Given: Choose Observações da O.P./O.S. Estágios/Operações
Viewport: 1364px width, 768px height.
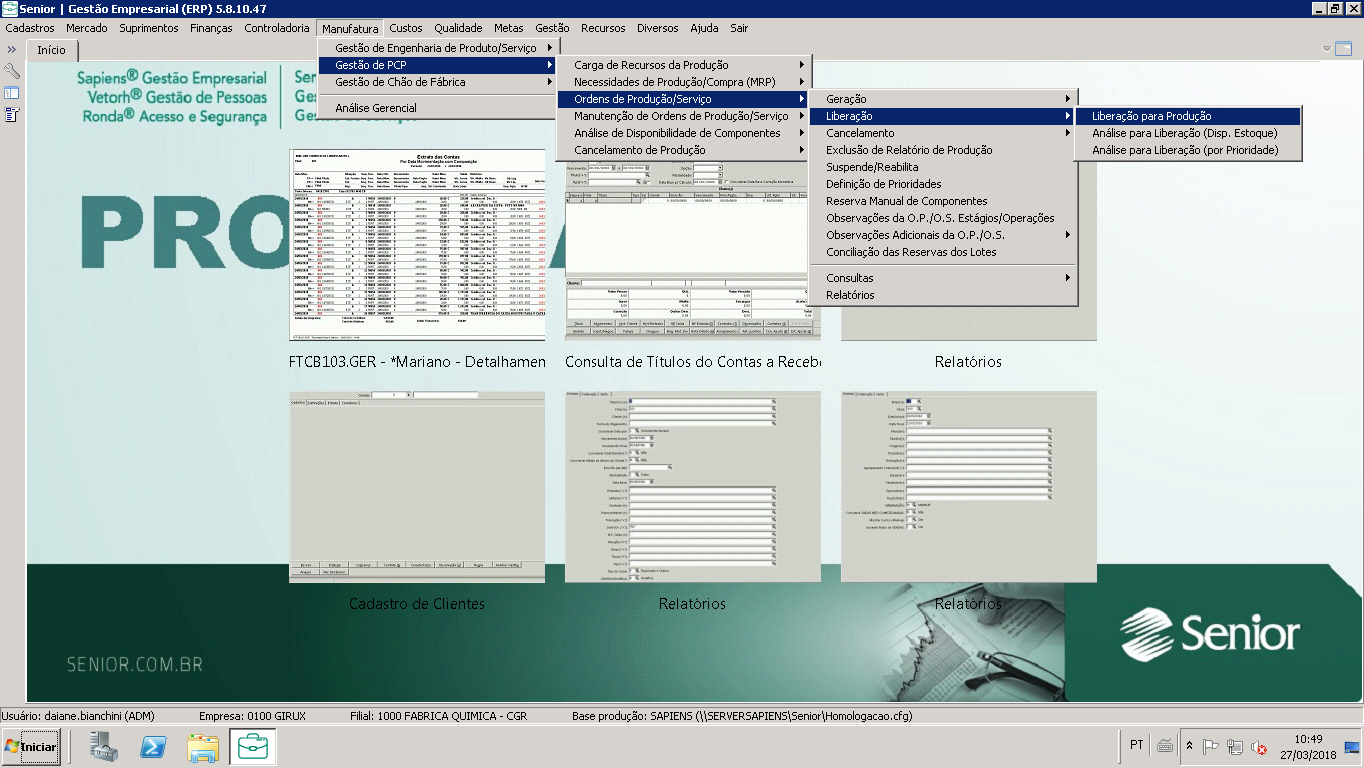Looking at the screenshot, I should coord(943,218).
